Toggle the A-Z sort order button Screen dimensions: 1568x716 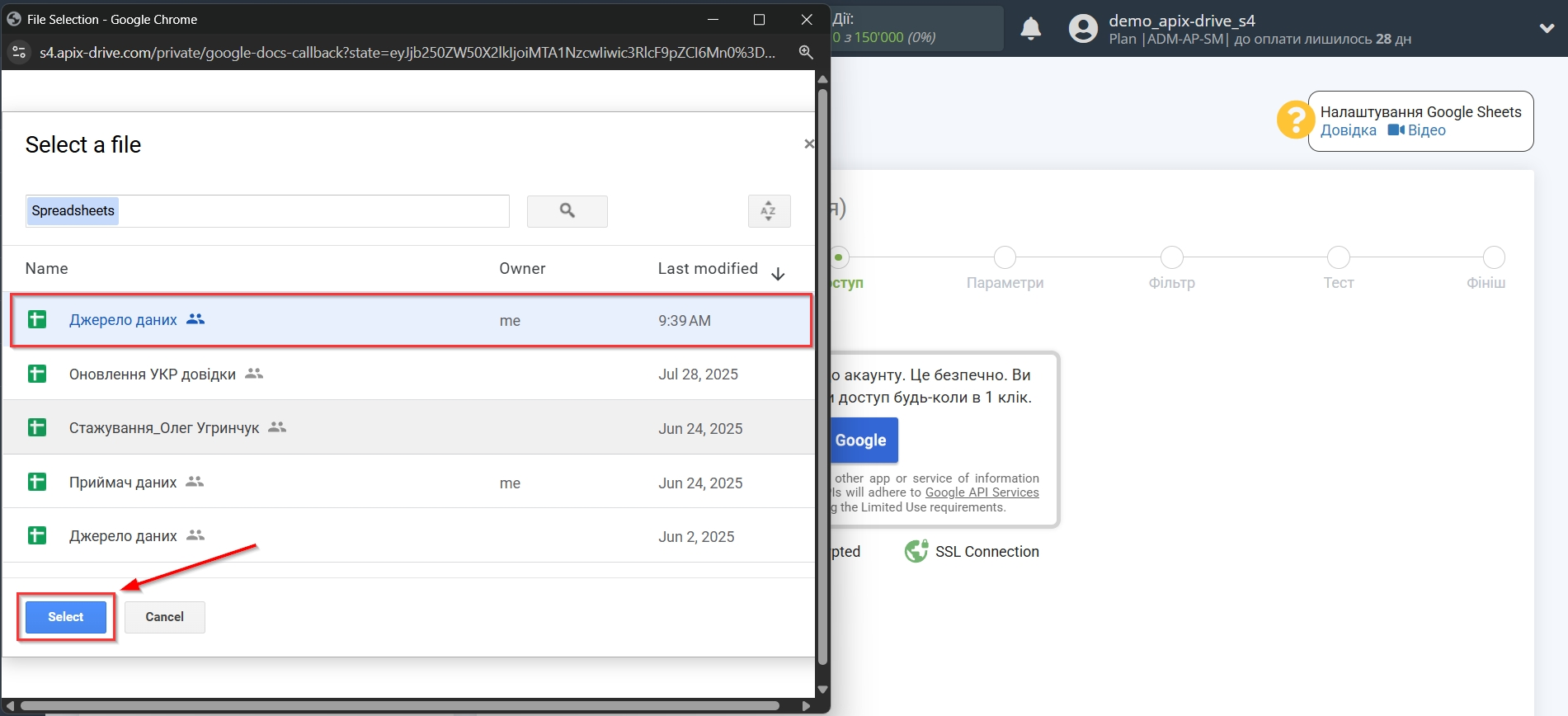click(x=769, y=211)
